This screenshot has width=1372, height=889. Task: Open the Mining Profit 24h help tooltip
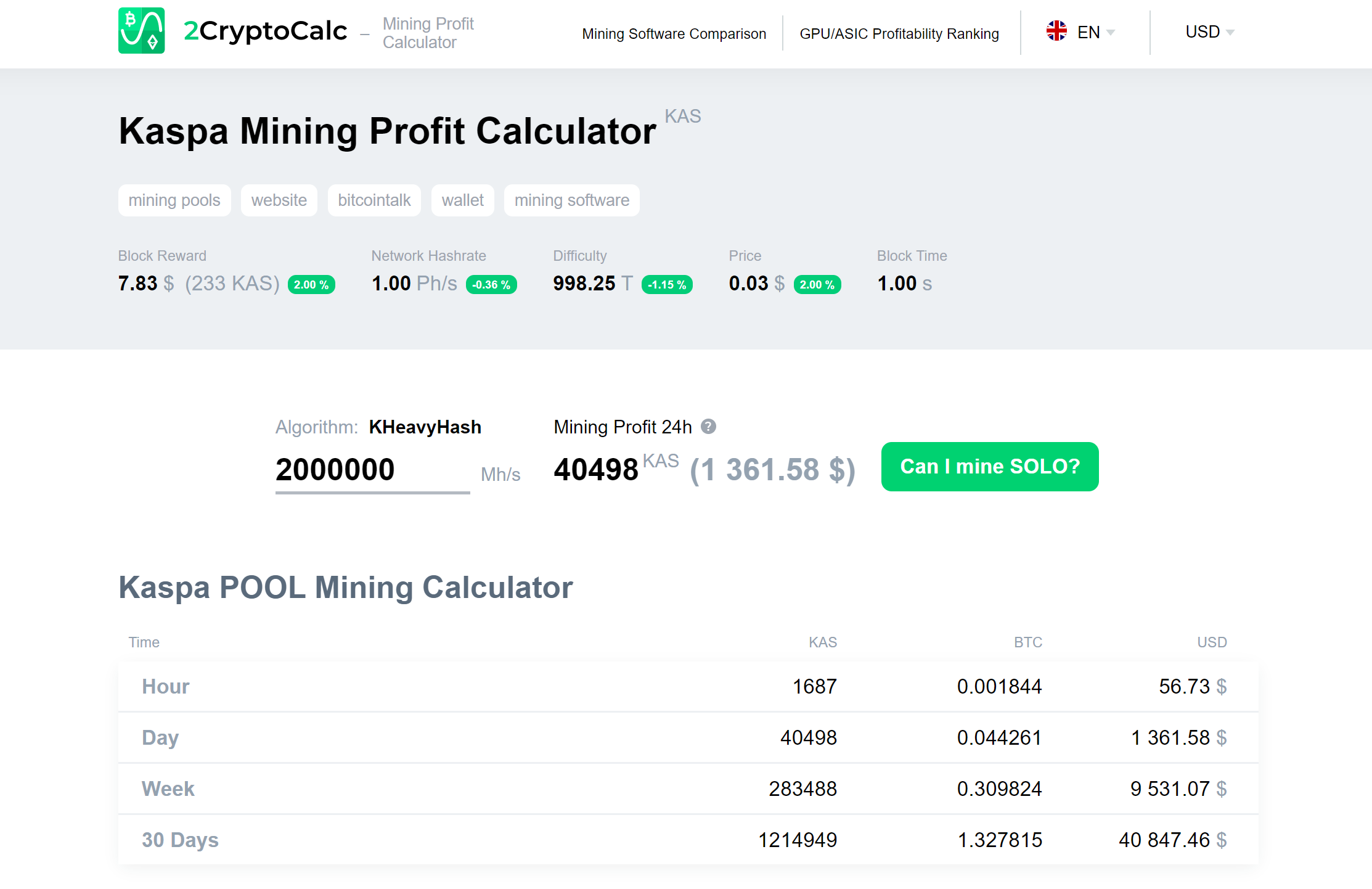coord(709,427)
